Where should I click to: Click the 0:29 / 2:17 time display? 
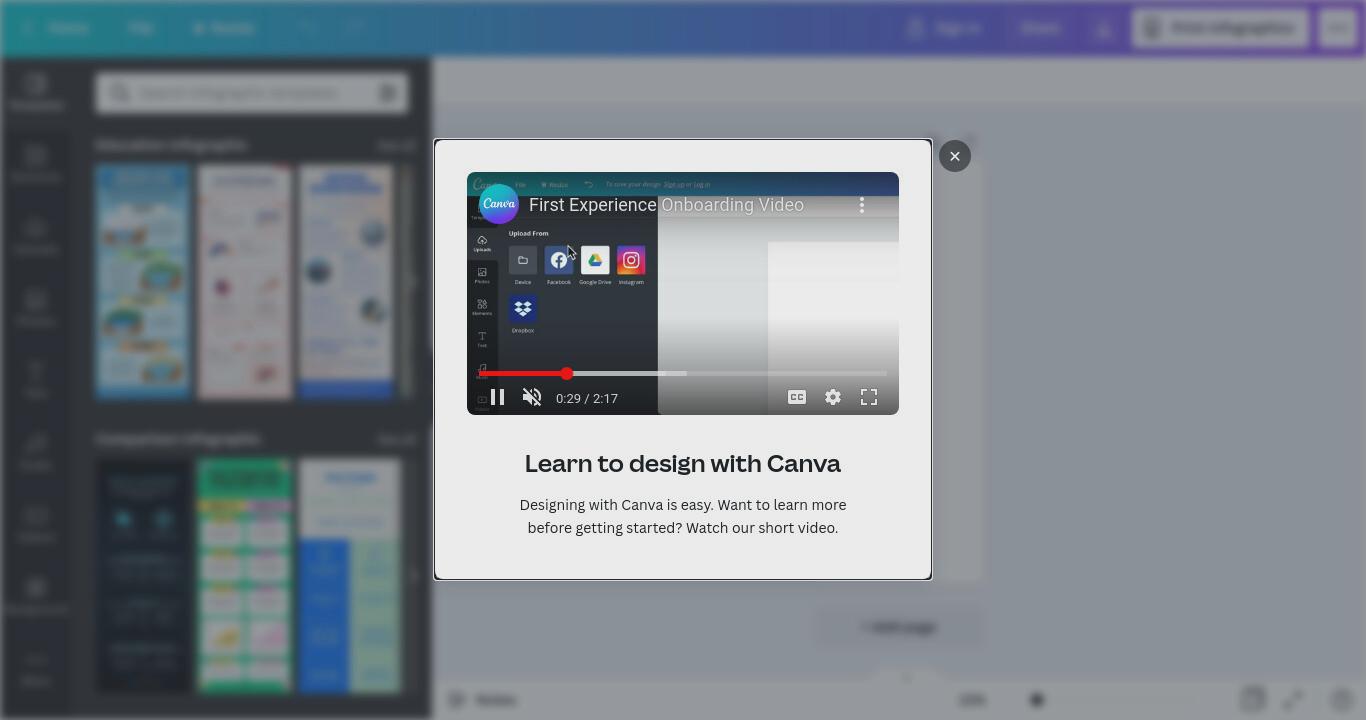coord(587,398)
